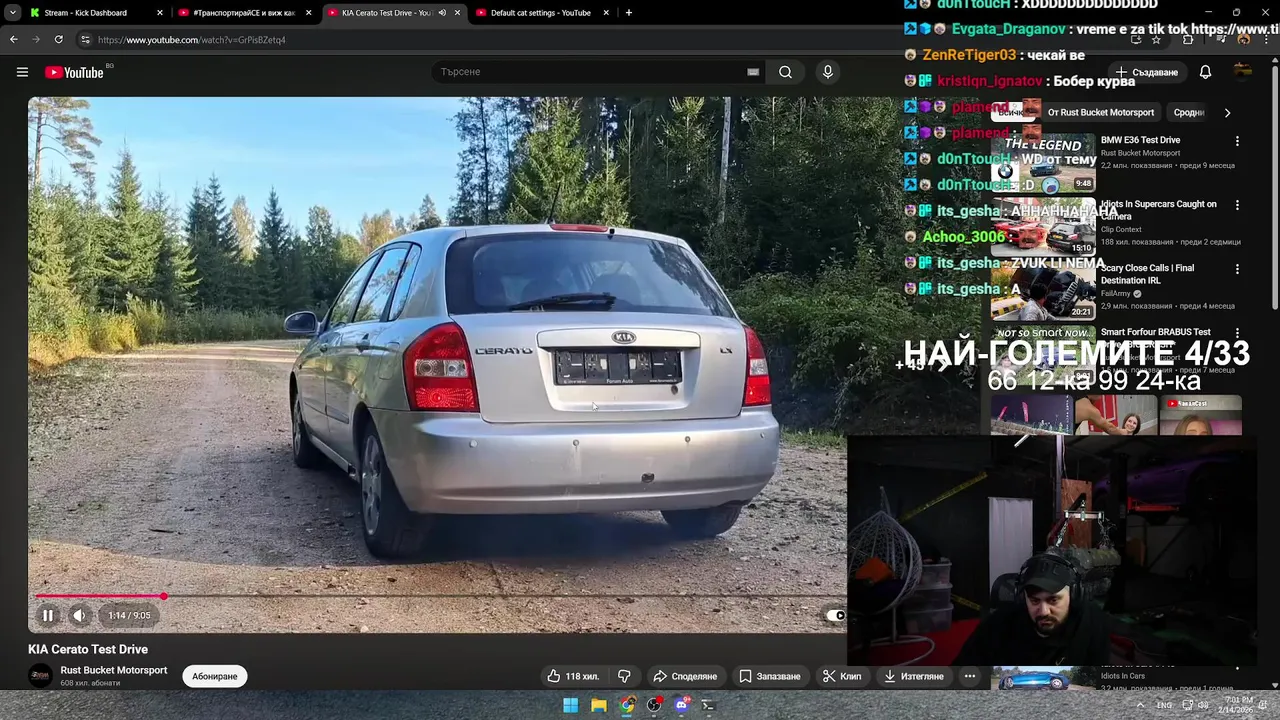This screenshot has height=720, width=1280.
Task: Open the account avatar menu
Action: point(1243,71)
